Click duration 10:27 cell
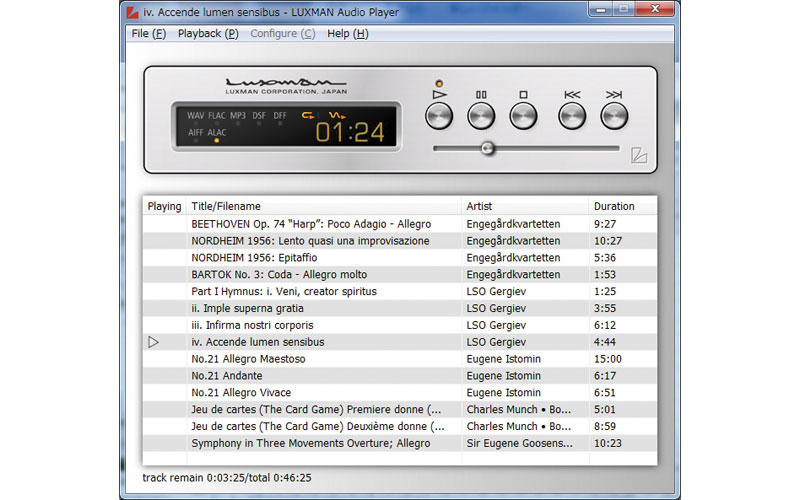The image size is (800, 500). coord(608,241)
